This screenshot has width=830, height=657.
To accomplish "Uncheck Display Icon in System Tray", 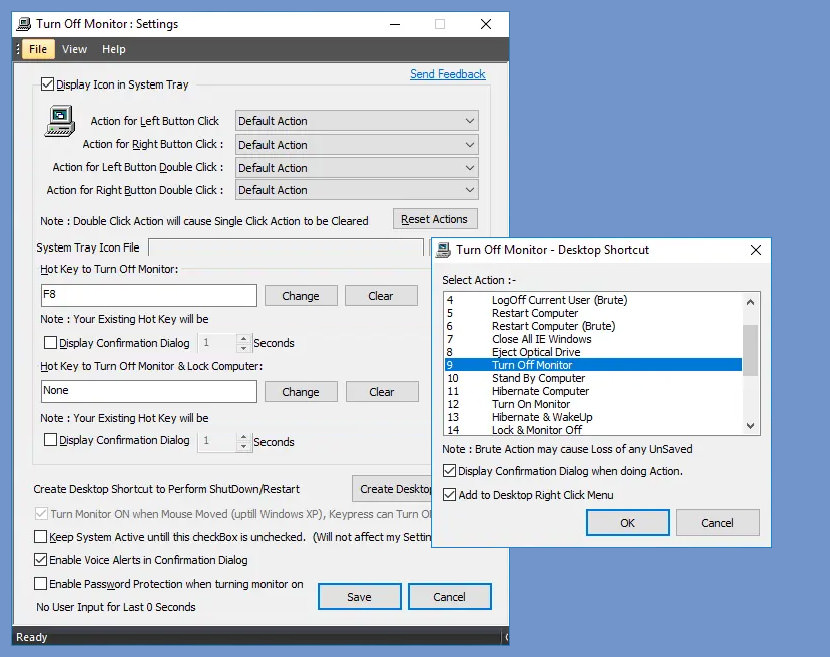I will tap(47, 84).
